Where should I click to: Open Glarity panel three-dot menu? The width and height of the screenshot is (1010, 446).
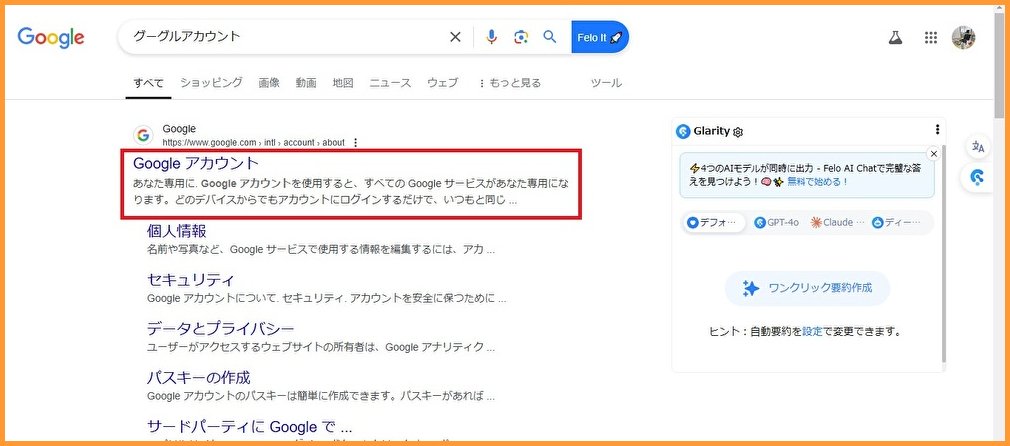pos(937,130)
